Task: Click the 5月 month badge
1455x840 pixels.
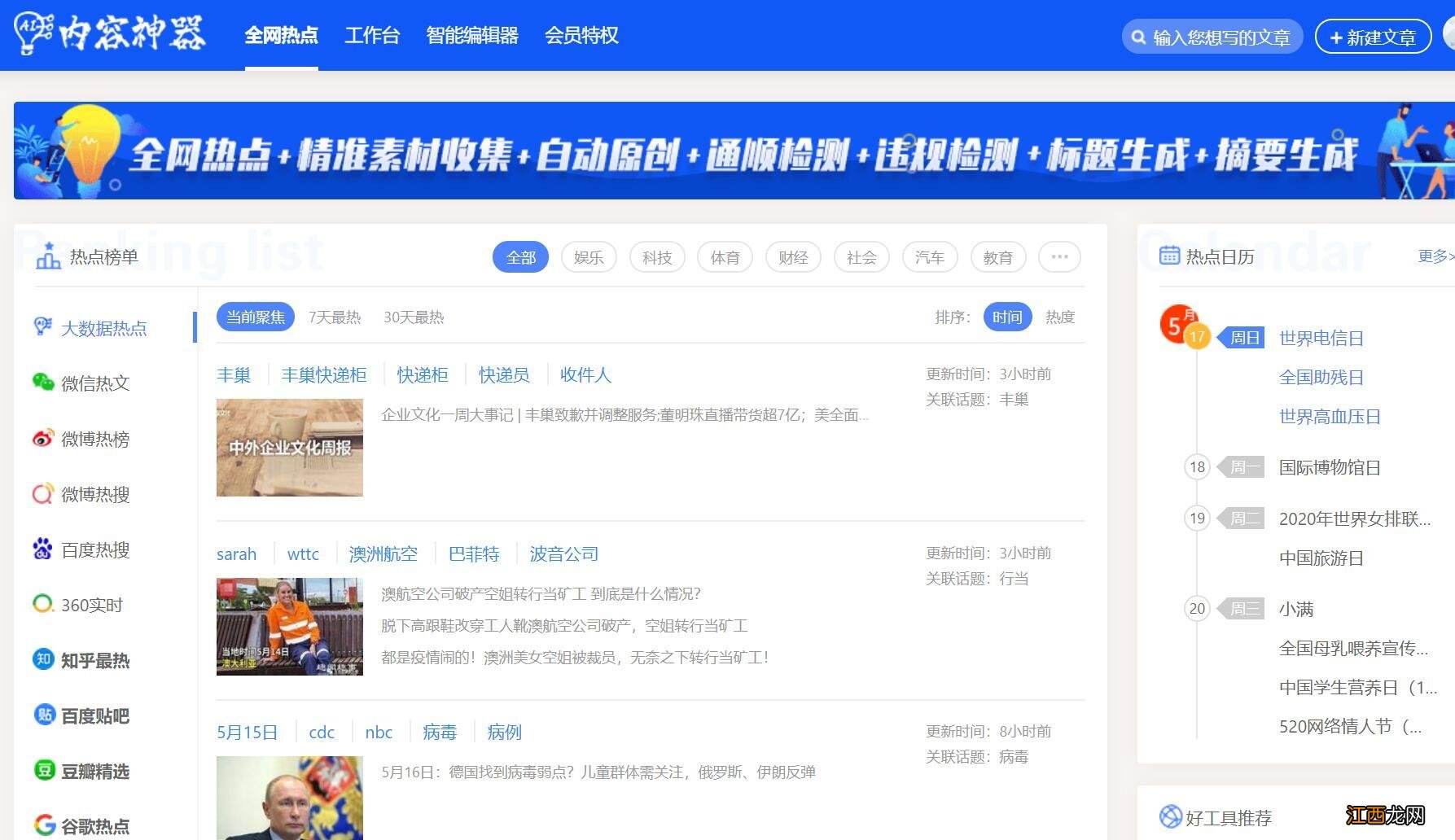Action: point(1180,323)
